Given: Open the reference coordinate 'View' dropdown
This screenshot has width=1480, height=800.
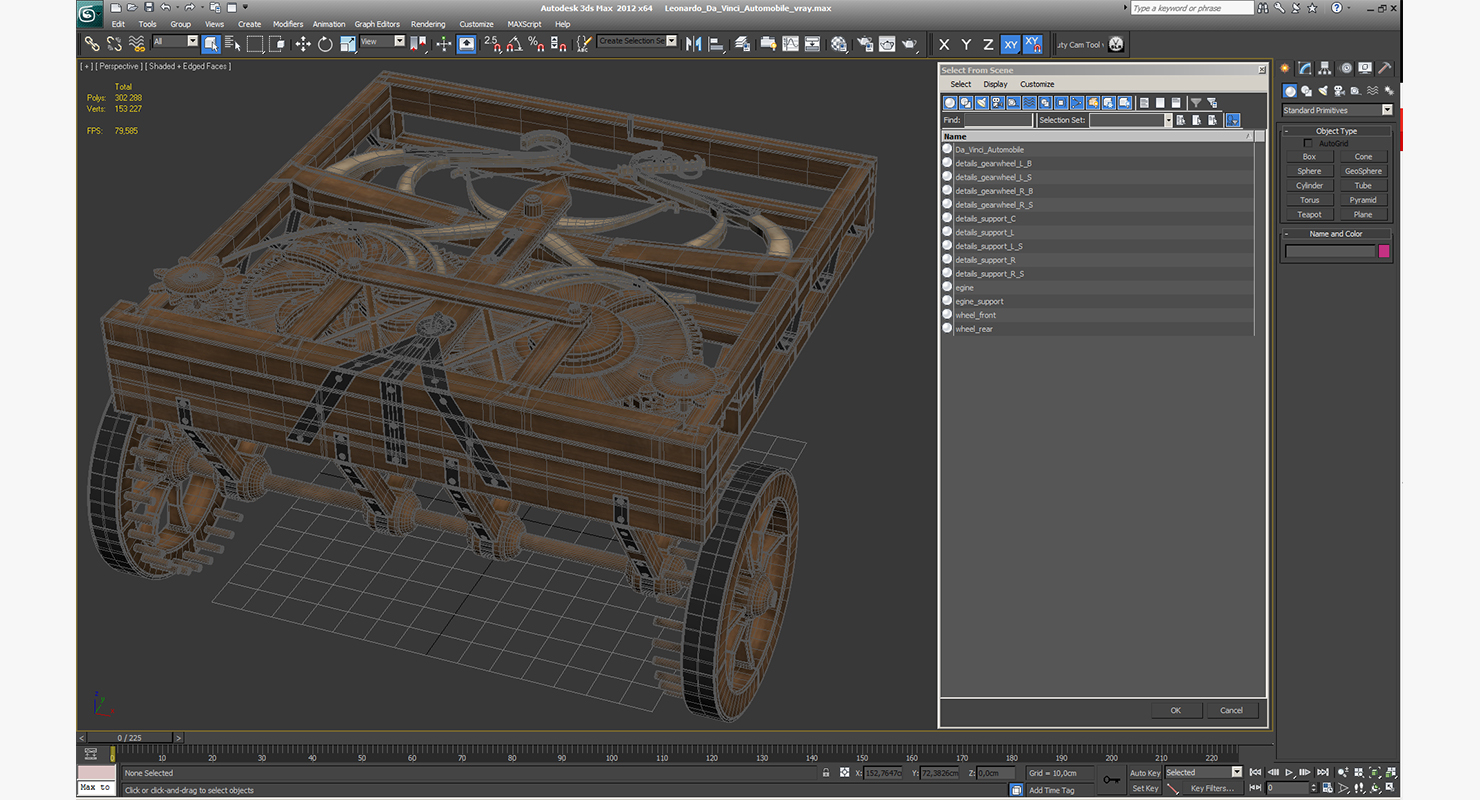Looking at the screenshot, I should click(x=383, y=42).
